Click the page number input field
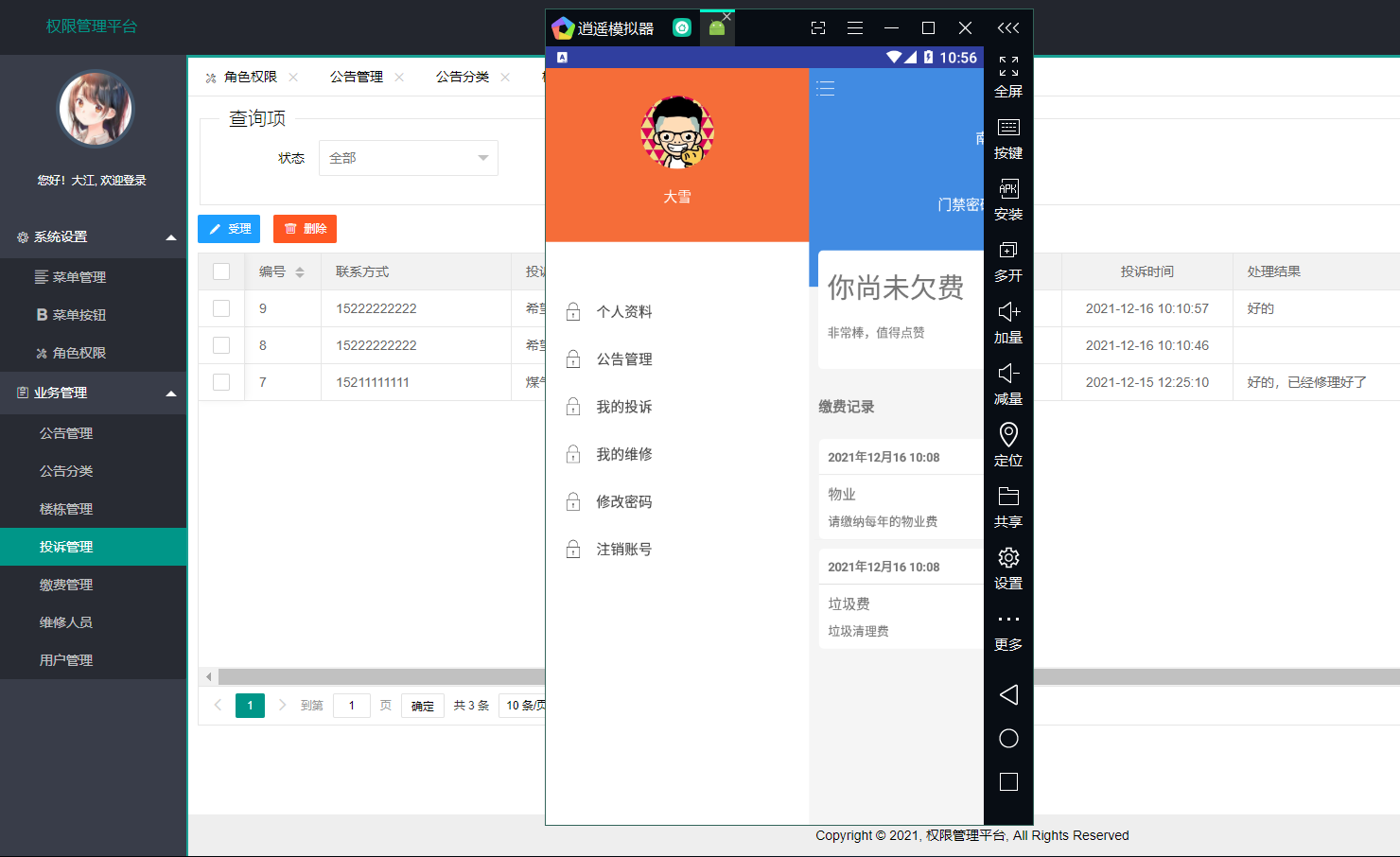 (x=351, y=705)
